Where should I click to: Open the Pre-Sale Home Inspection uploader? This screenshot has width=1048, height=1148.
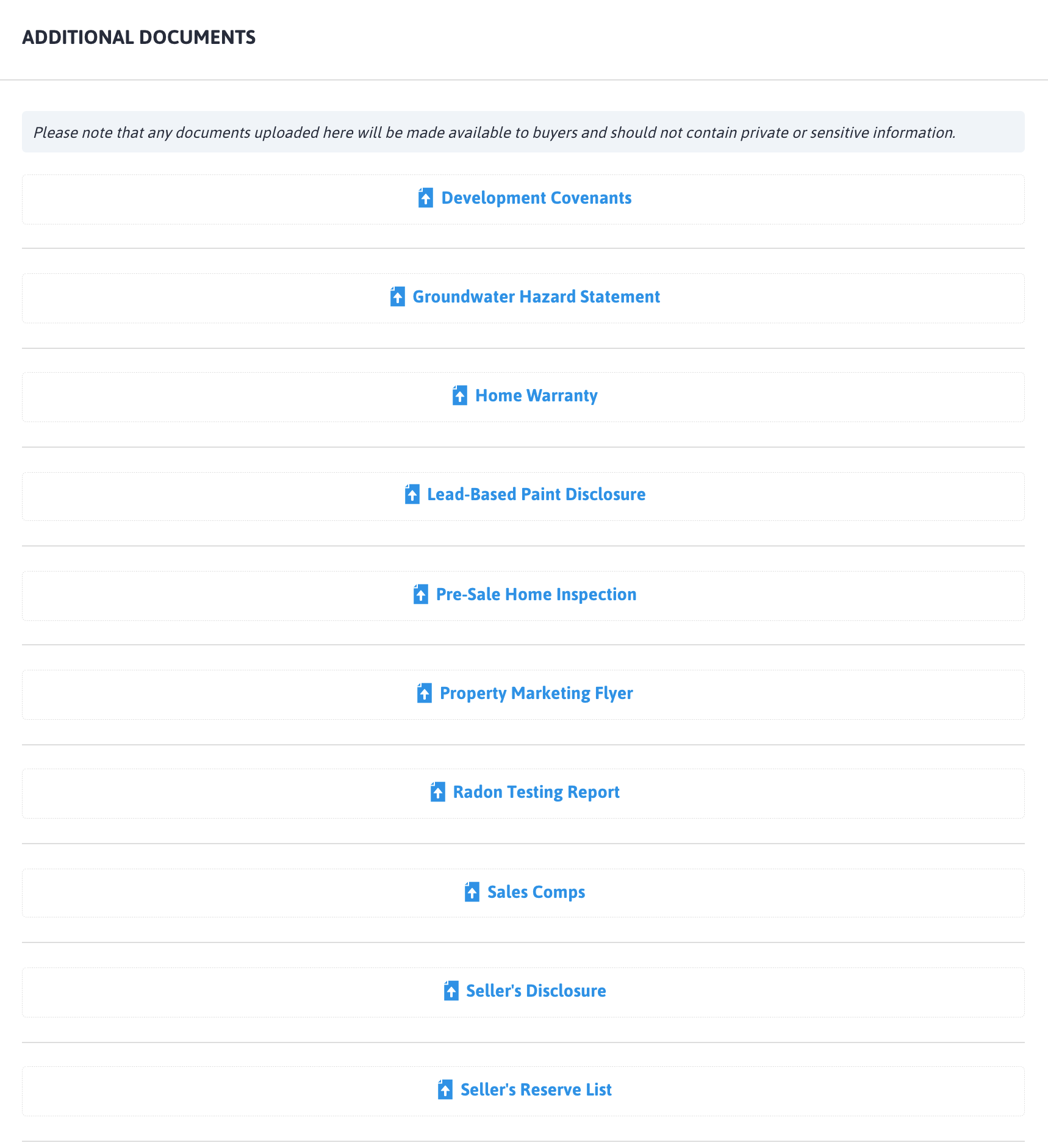click(x=536, y=595)
